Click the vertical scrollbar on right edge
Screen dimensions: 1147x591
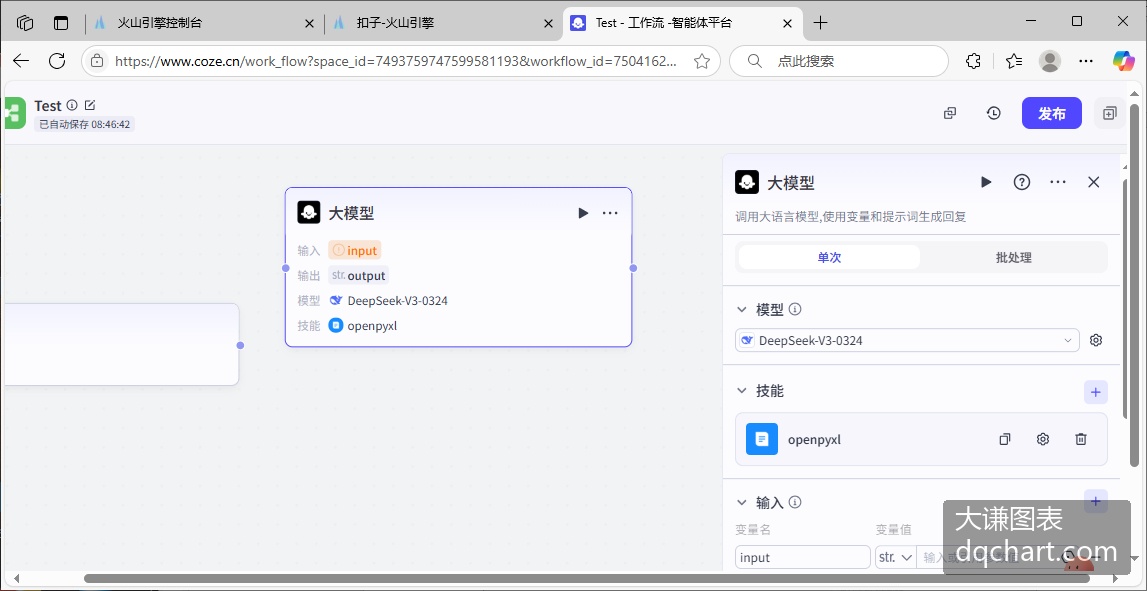point(1135,285)
